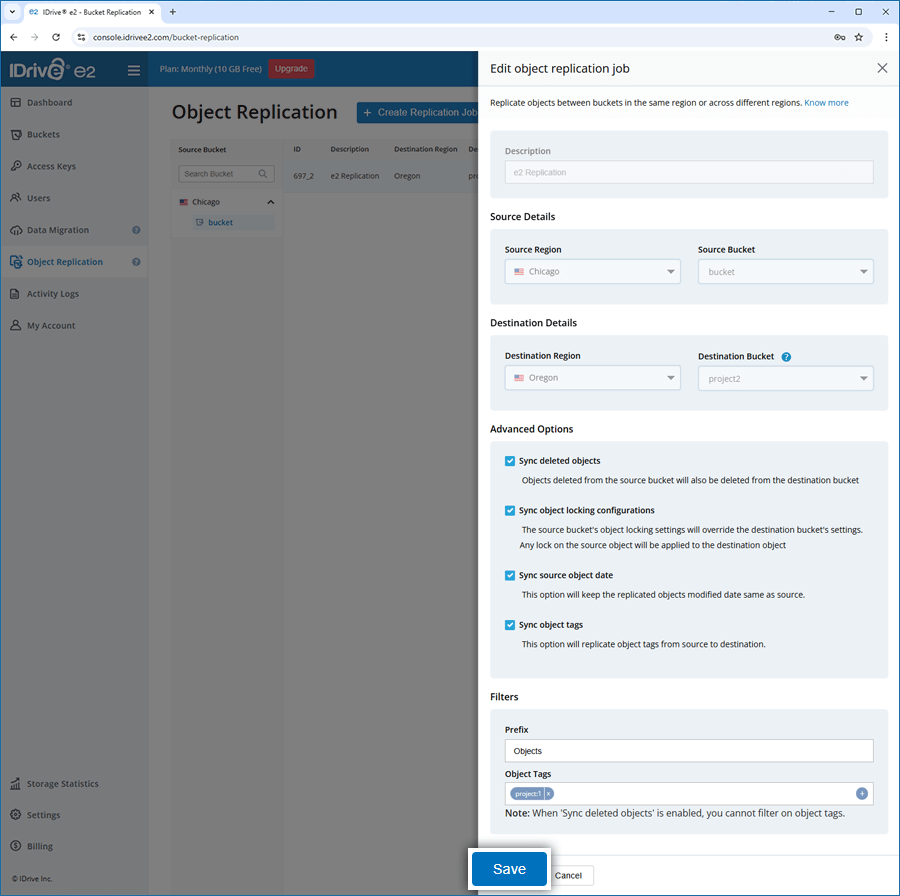Click the password key icon
The width and height of the screenshot is (900, 896).
click(x=839, y=37)
